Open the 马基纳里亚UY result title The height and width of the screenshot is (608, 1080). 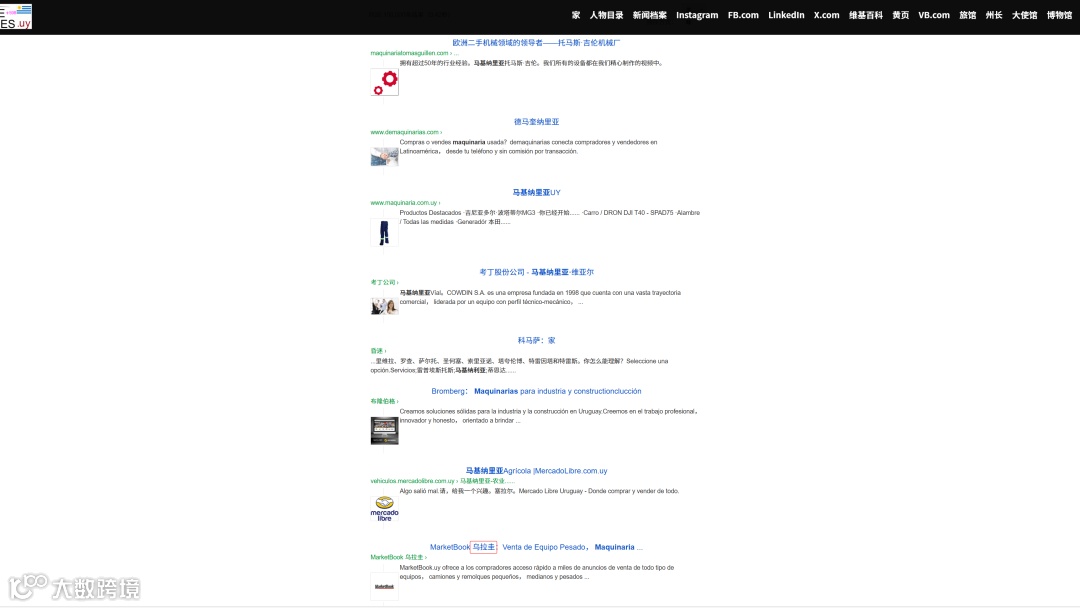[537, 193]
